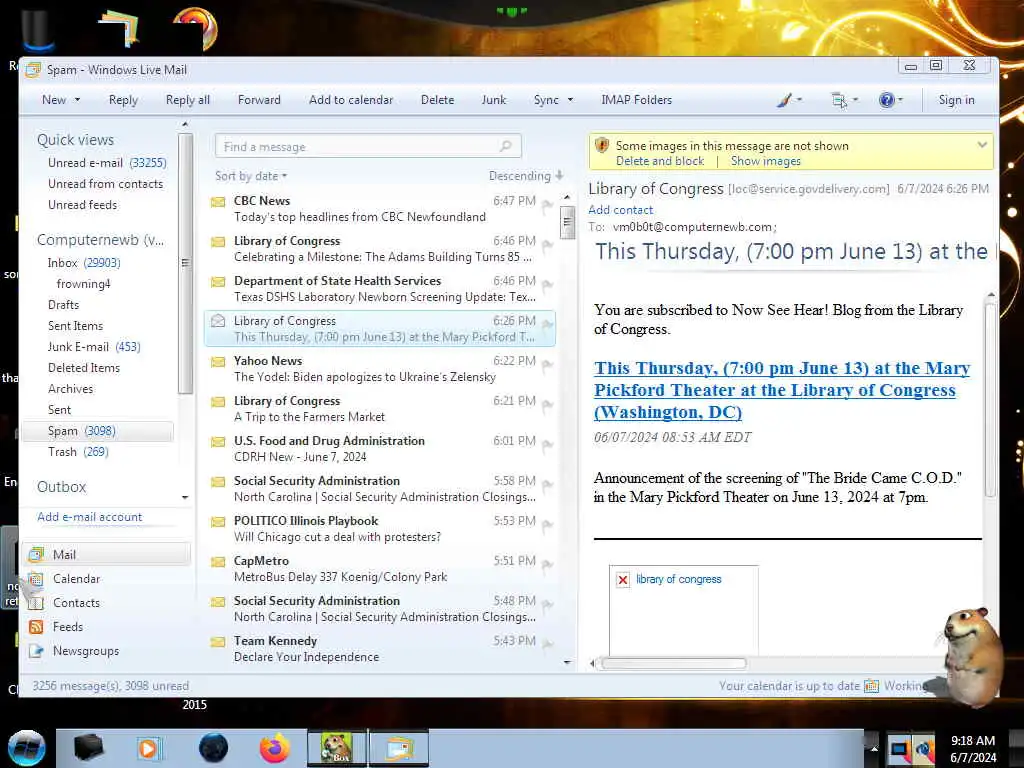The width and height of the screenshot is (1024, 768).
Task: Flag the CBC News message
Action: pyautogui.click(x=547, y=206)
